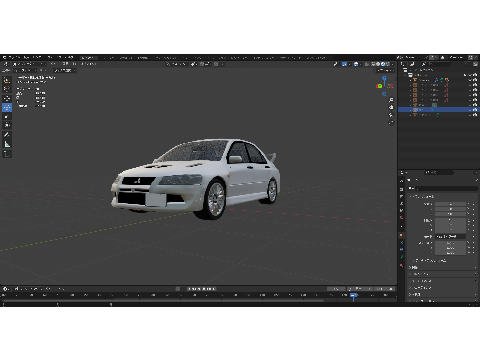480x360 pixels.
Task: Open the rotation Mode dropdown in Transform panel
Action: (x=450, y=236)
